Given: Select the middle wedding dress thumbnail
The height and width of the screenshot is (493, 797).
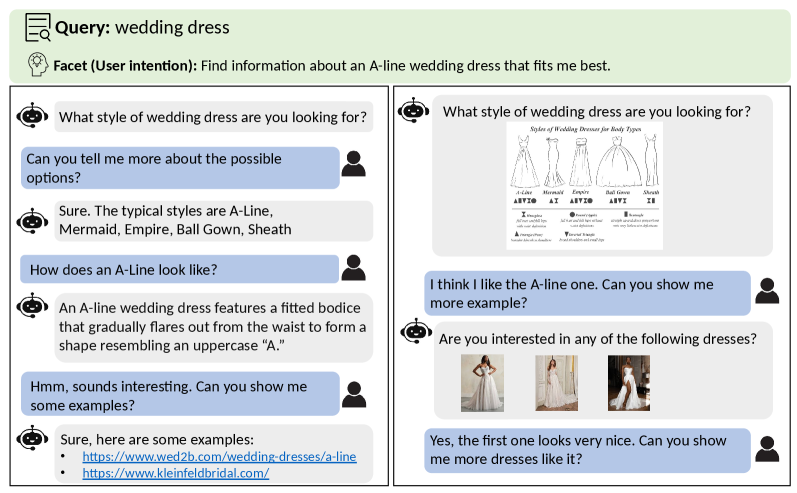Looking at the screenshot, I should [x=556, y=383].
